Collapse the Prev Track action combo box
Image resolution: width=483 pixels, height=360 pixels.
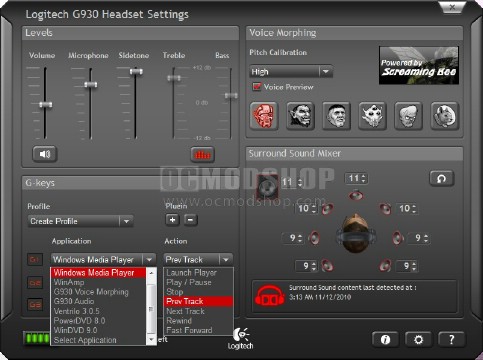198,259
